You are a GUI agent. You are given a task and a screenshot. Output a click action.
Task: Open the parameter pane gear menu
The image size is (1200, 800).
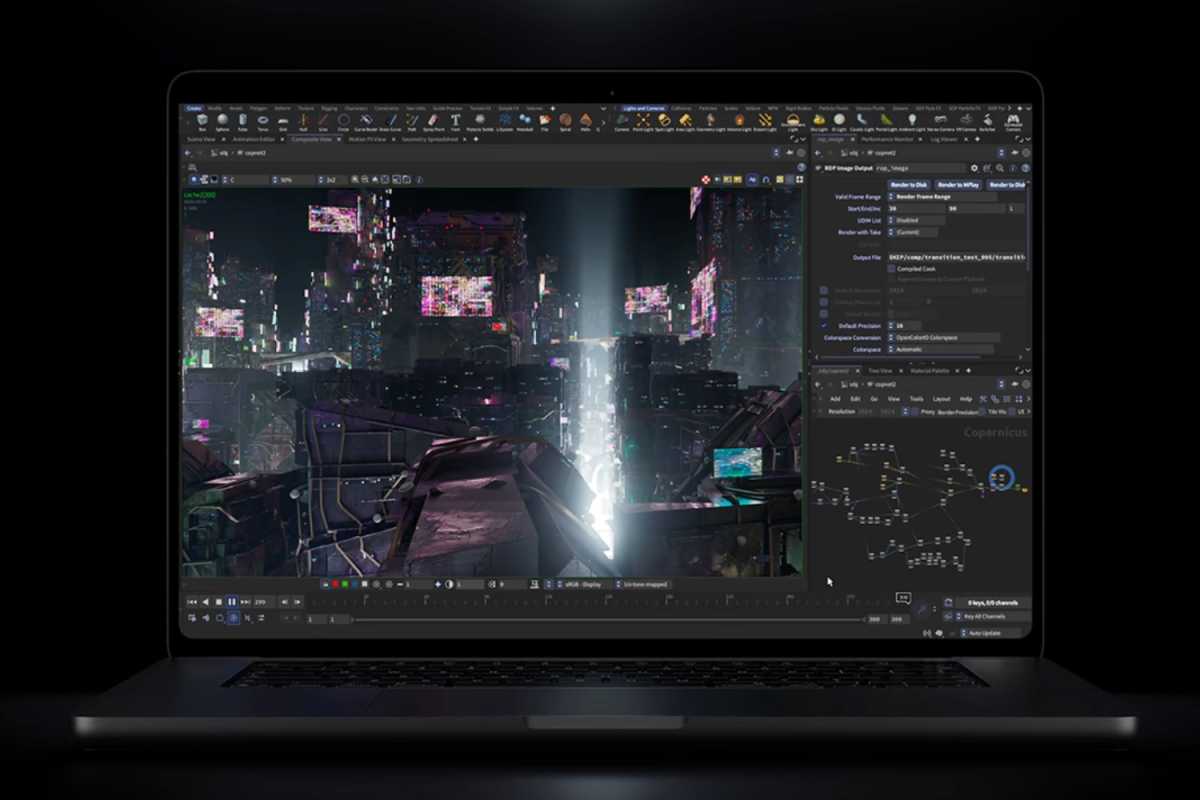974,168
